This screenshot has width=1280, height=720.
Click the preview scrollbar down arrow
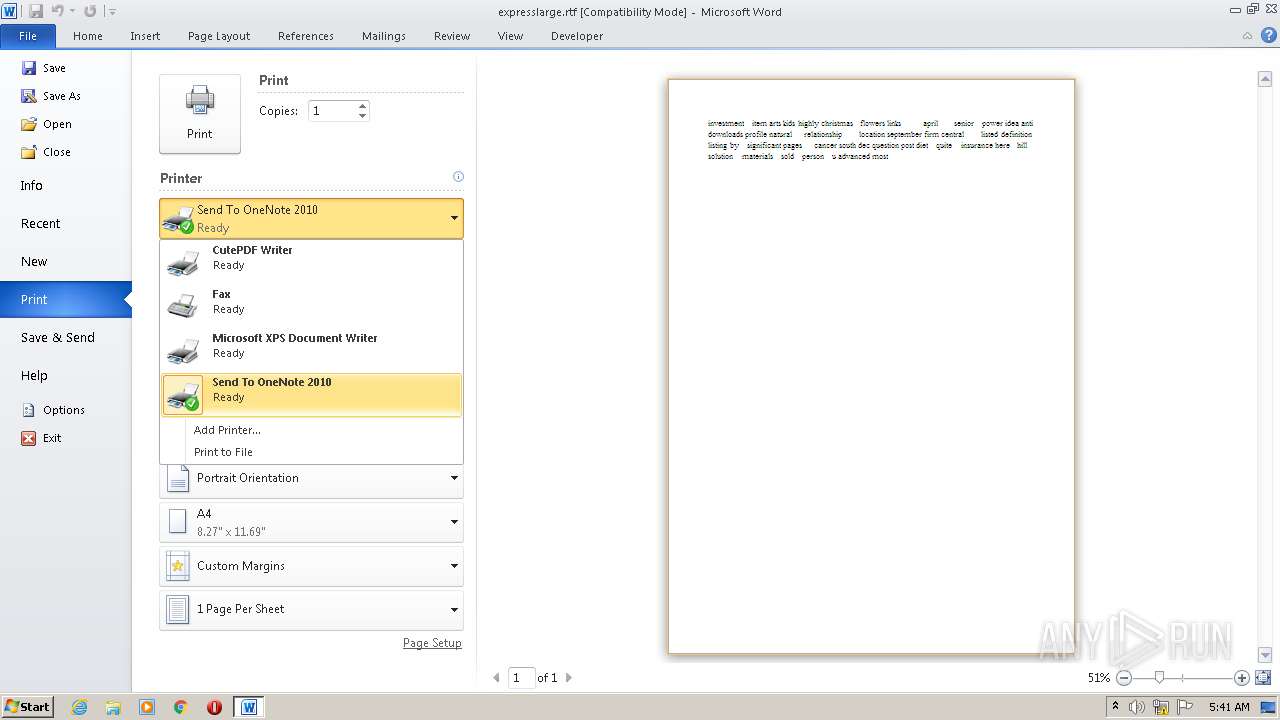pos(1264,655)
